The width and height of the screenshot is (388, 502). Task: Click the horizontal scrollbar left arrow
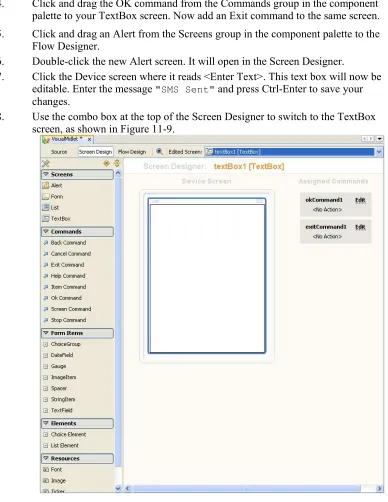128,489
